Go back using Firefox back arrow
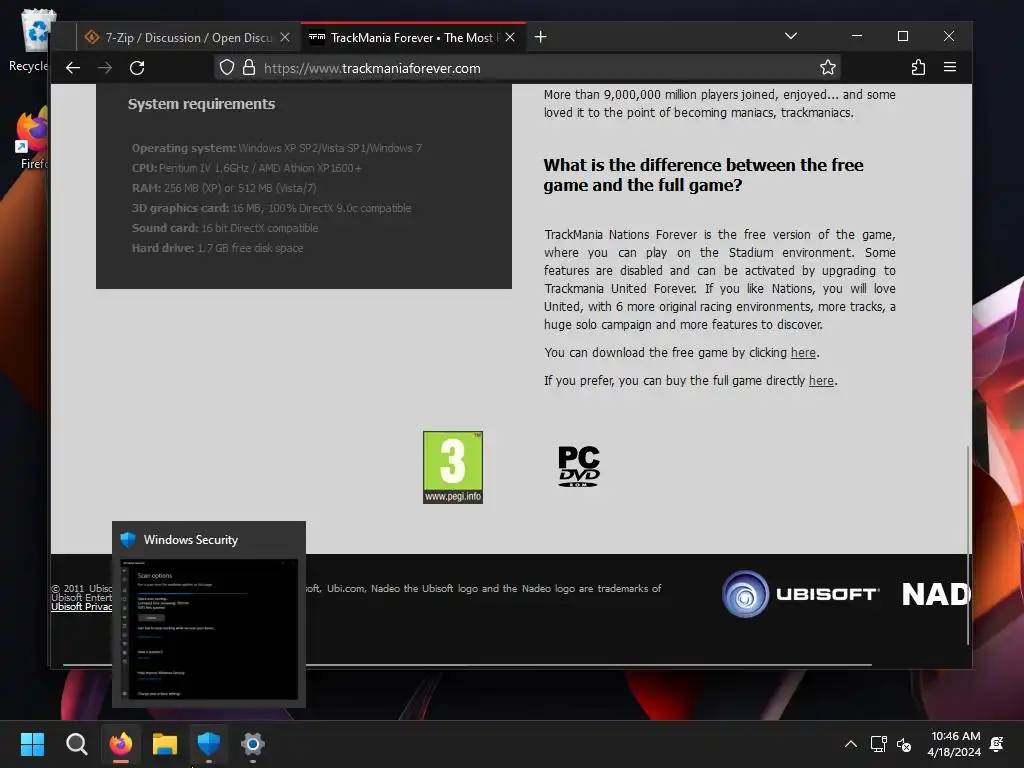The image size is (1024, 768). (72, 68)
